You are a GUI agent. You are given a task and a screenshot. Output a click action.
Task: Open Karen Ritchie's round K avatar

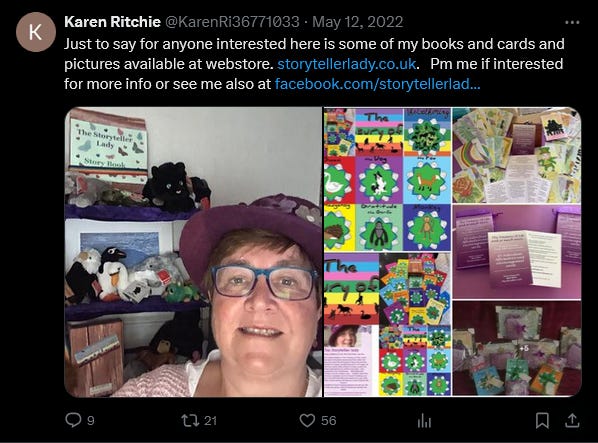[x=36, y=32]
